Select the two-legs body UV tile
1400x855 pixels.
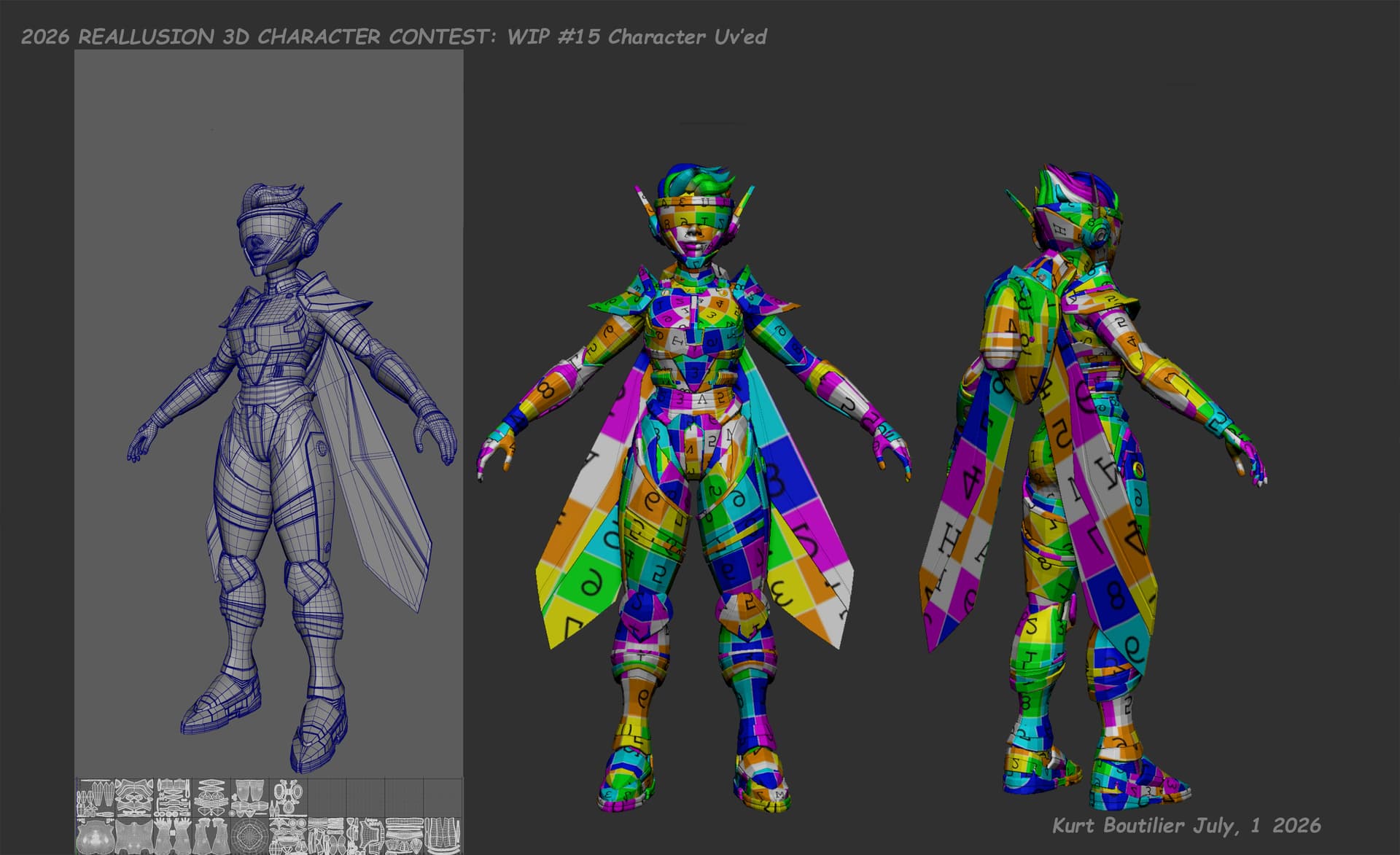coord(211,836)
